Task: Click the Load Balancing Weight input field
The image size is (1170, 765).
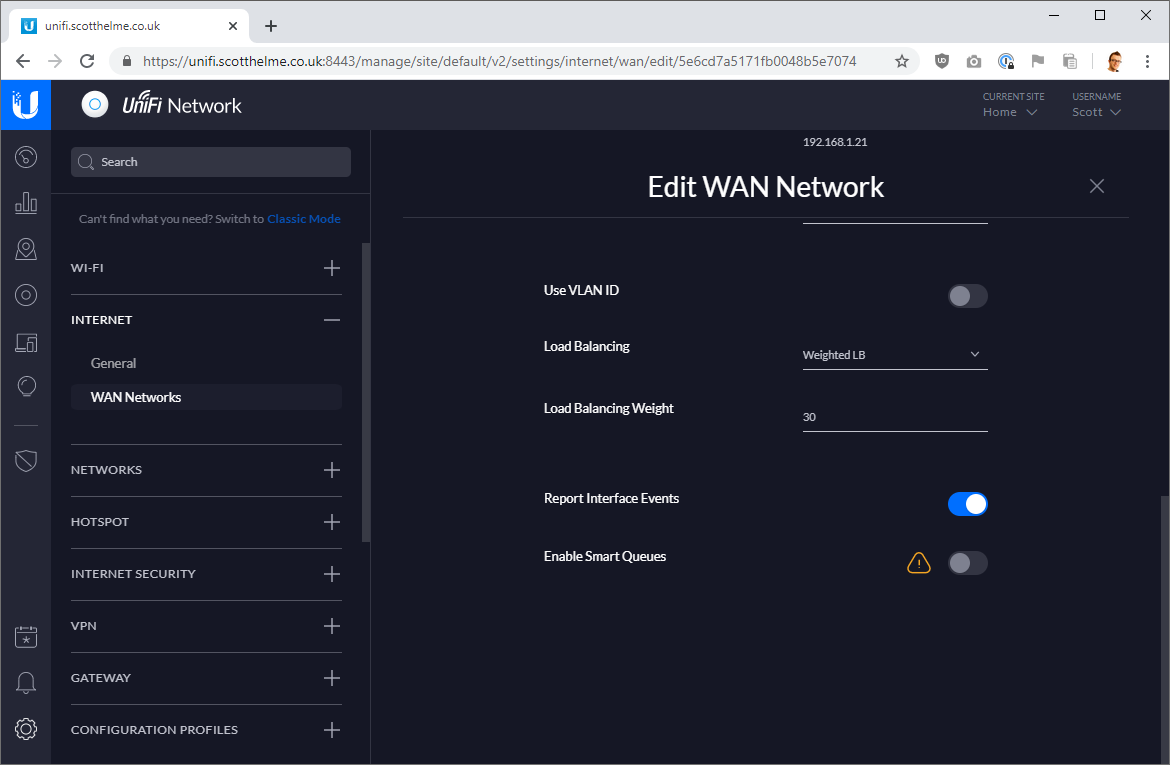Action: pos(894,417)
